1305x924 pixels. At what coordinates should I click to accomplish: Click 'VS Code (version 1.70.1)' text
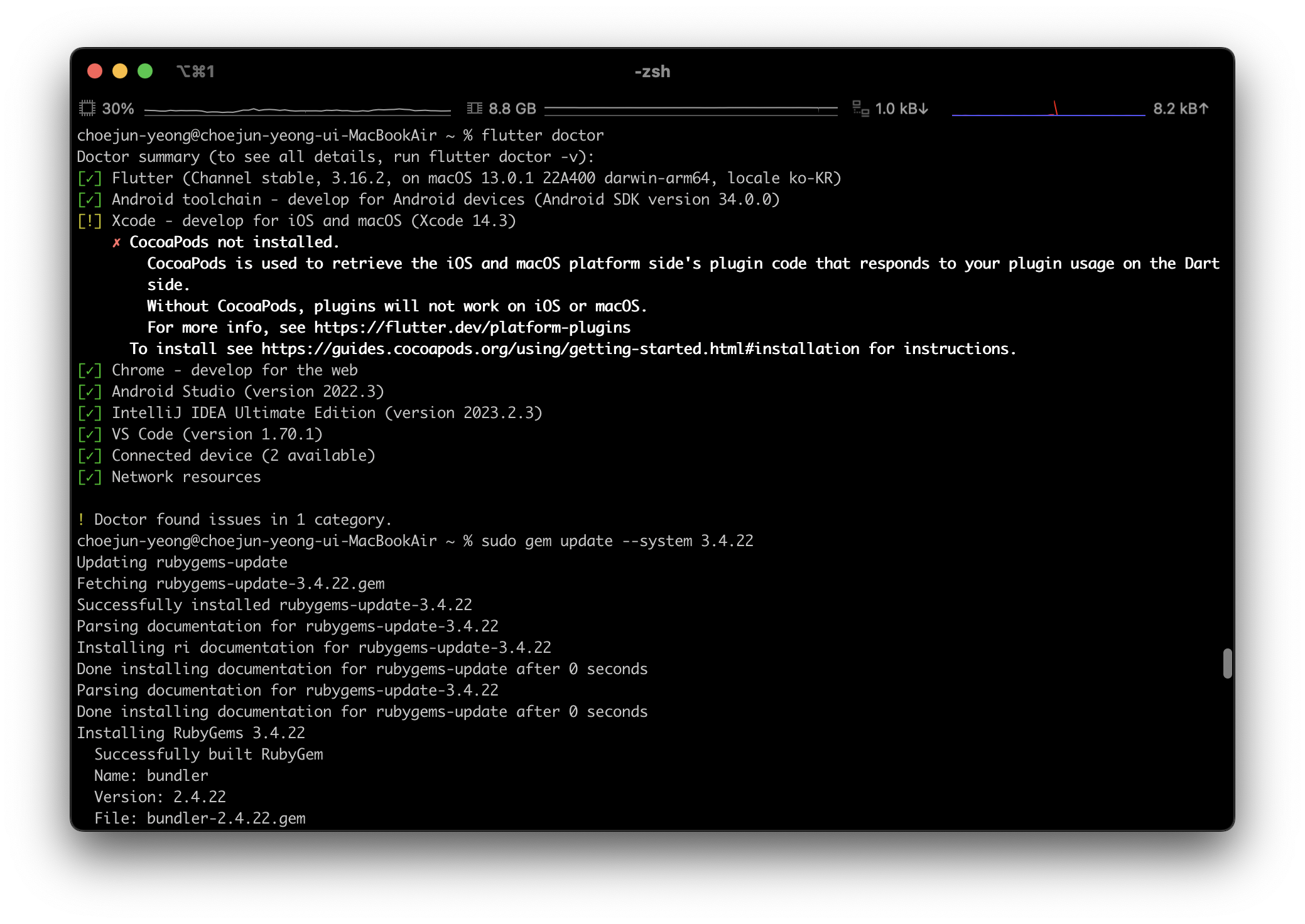pyautogui.click(x=217, y=434)
